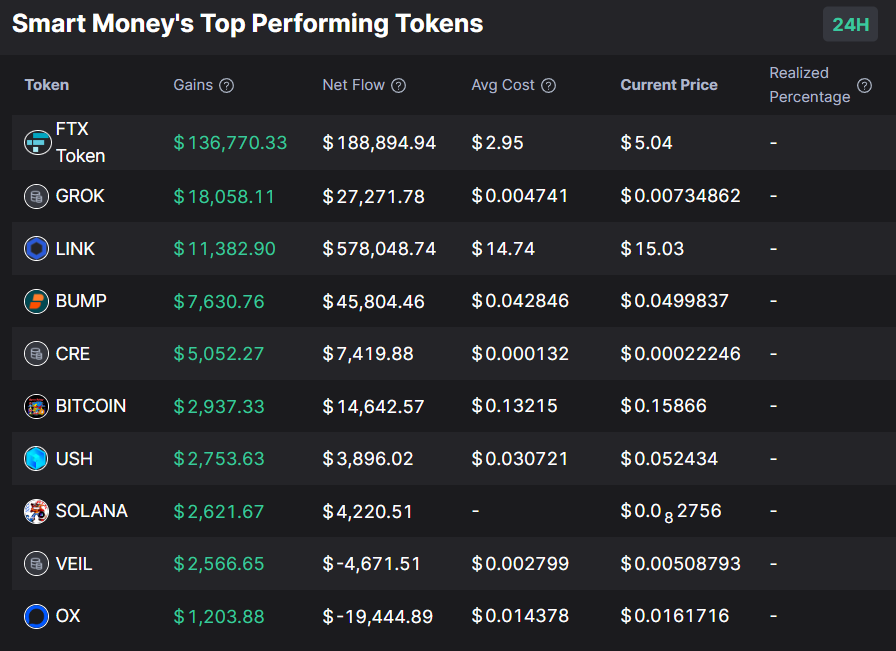This screenshot has width=896, height=651.
Task: Open the LINK token name
Action: (75, 249)
